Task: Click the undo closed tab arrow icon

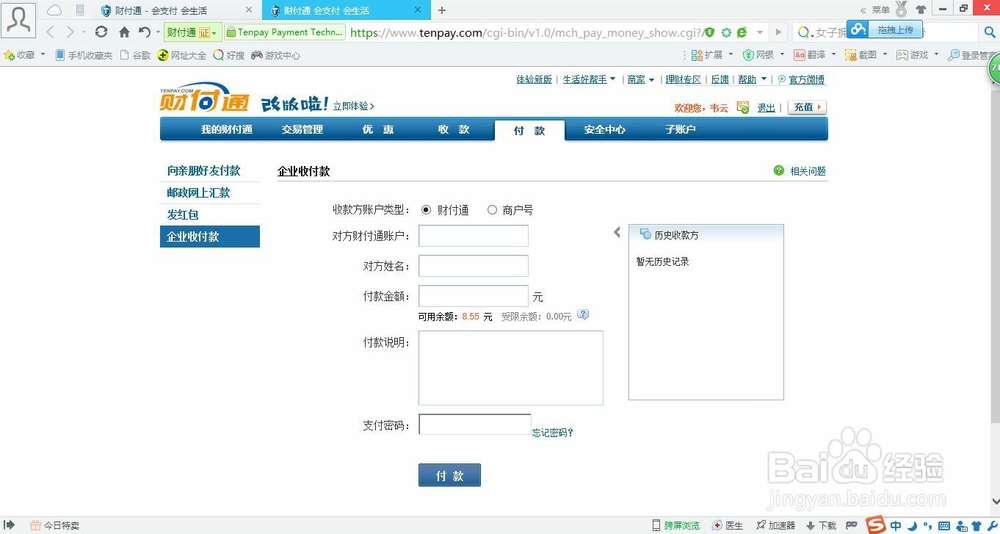Action: coord(145,32)
